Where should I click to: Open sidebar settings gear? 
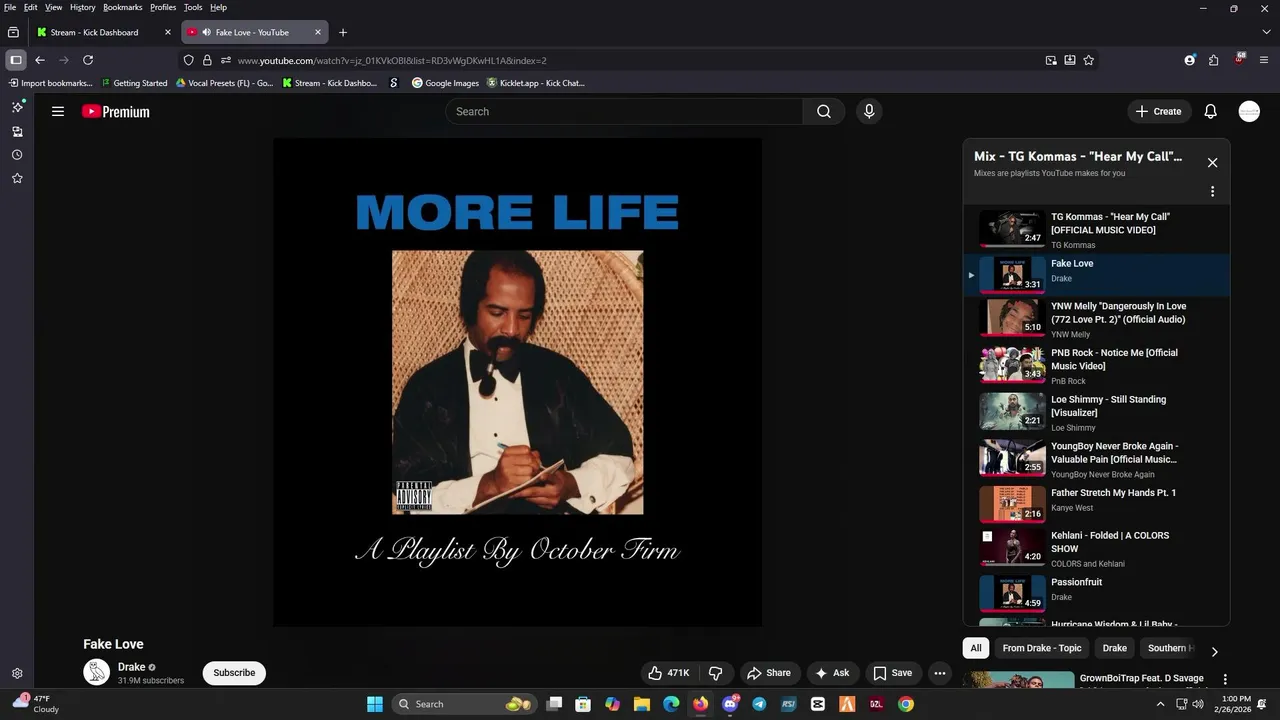click(17, 674)
